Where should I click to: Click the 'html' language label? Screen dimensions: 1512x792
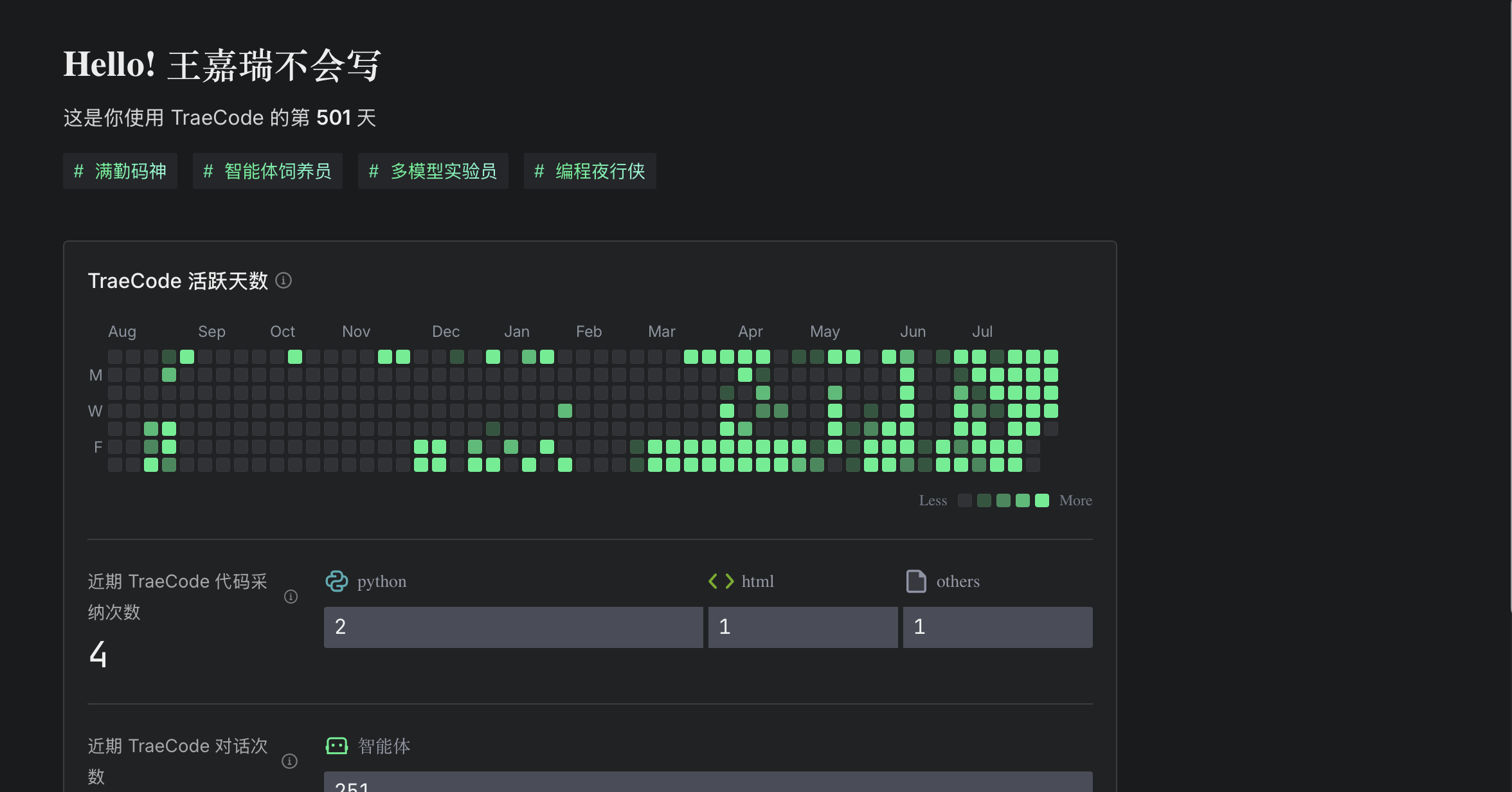click(x=758, y=581)
